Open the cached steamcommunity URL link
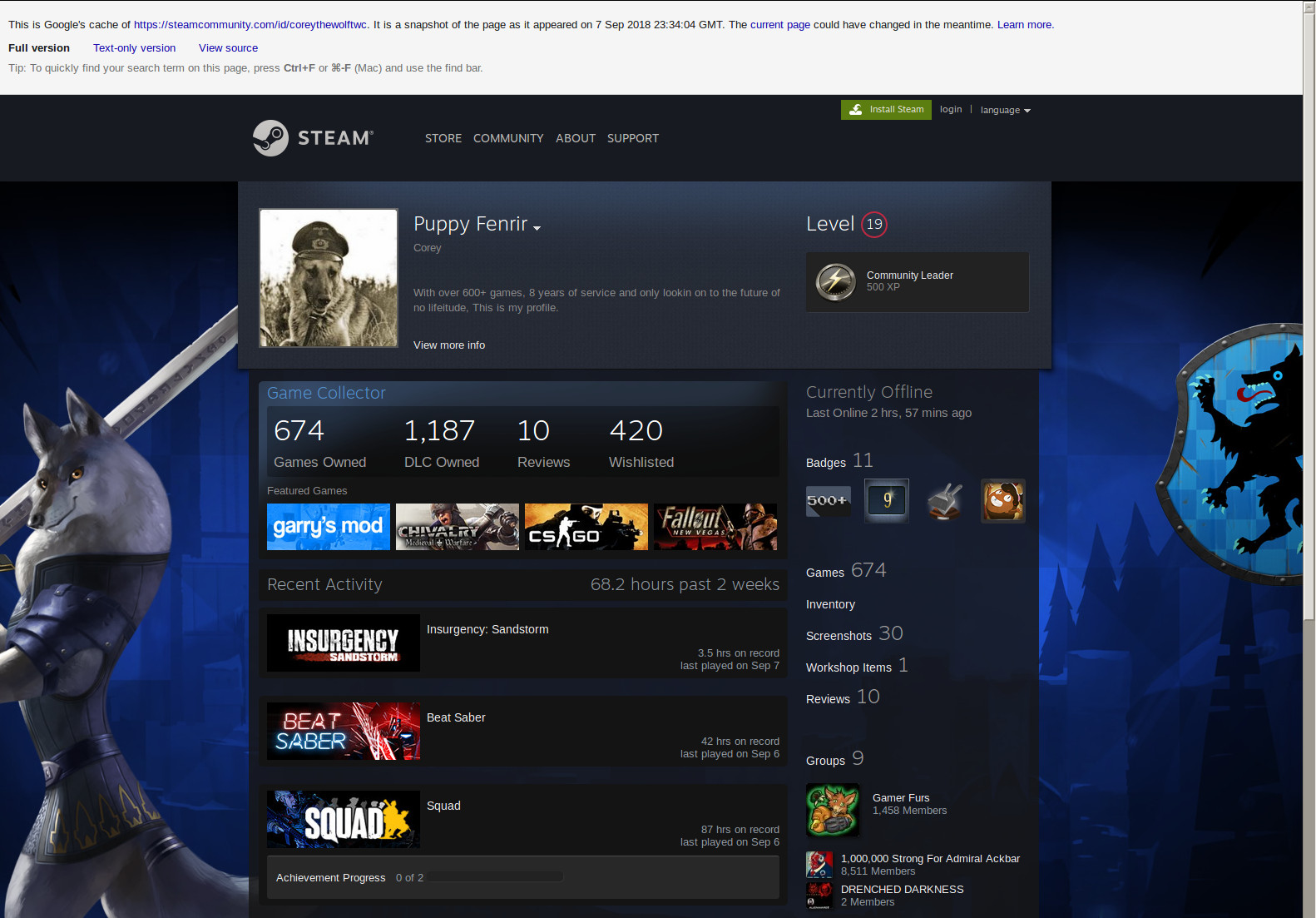 point(250,24)
